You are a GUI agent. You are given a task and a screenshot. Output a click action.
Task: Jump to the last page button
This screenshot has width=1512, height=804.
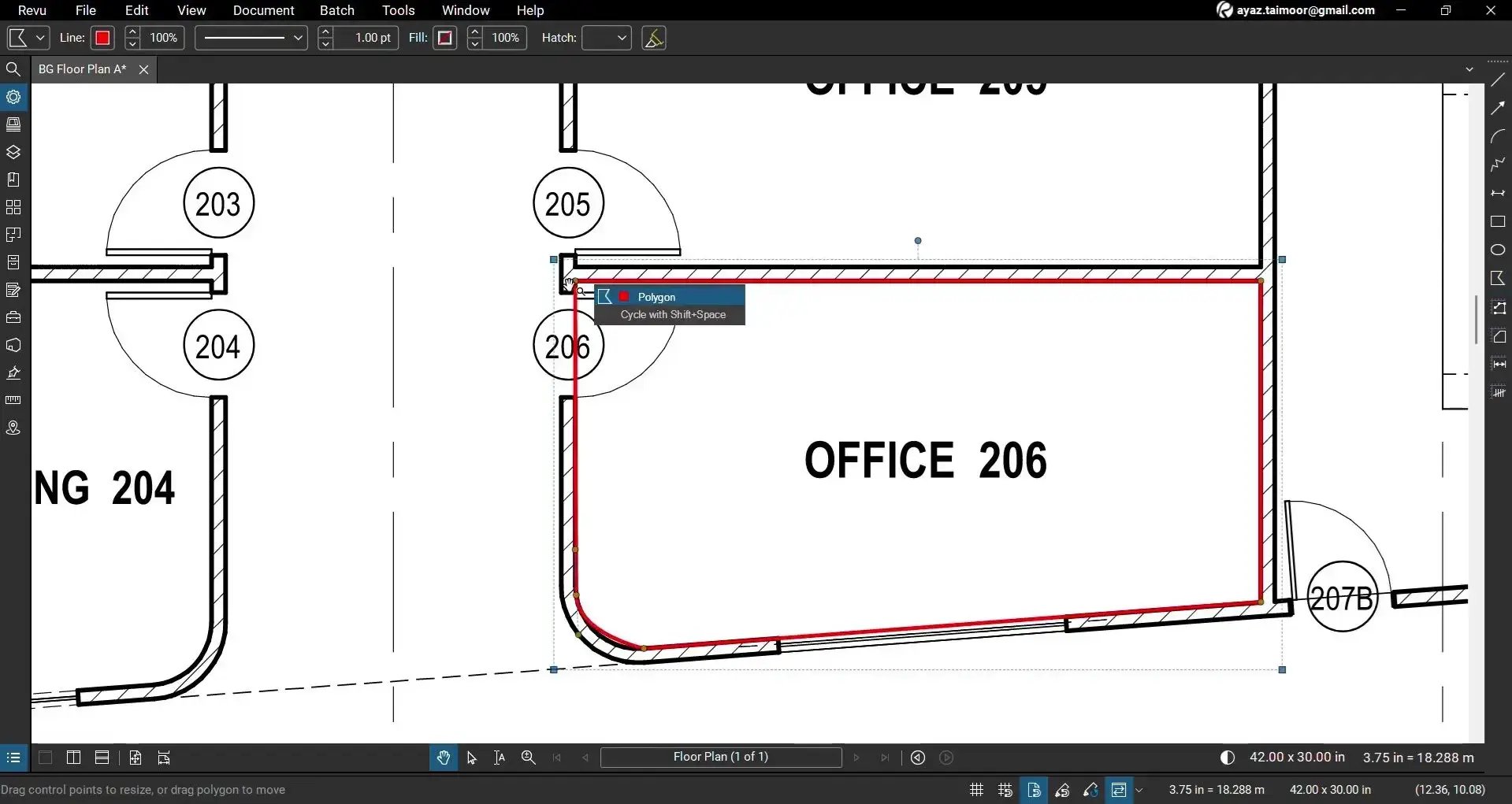tap(884, 757)
